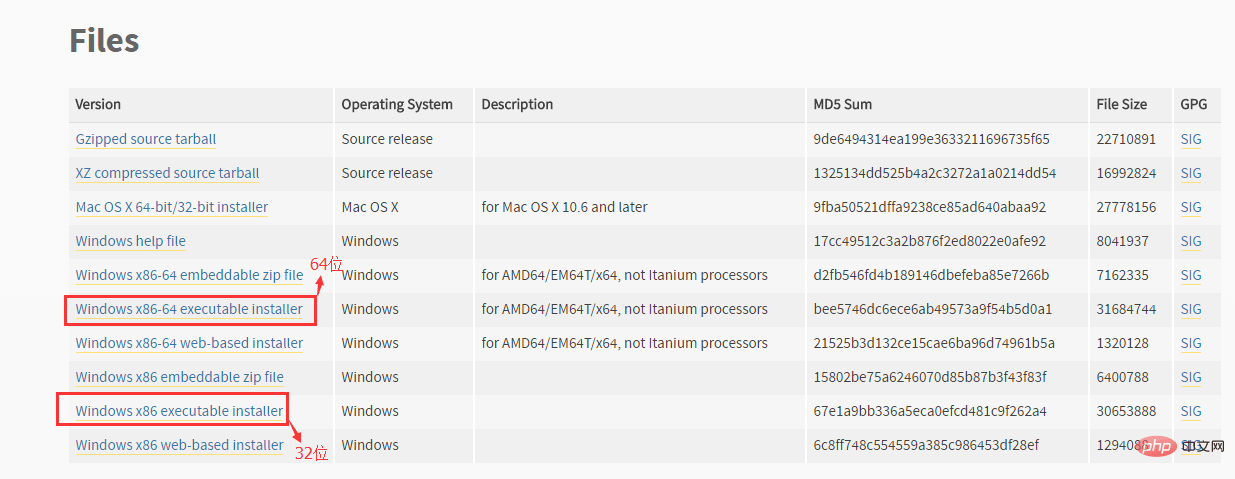Open SIG for x86-64 executable installer
Screen dimensions: 1235x479
[1191, 309]
